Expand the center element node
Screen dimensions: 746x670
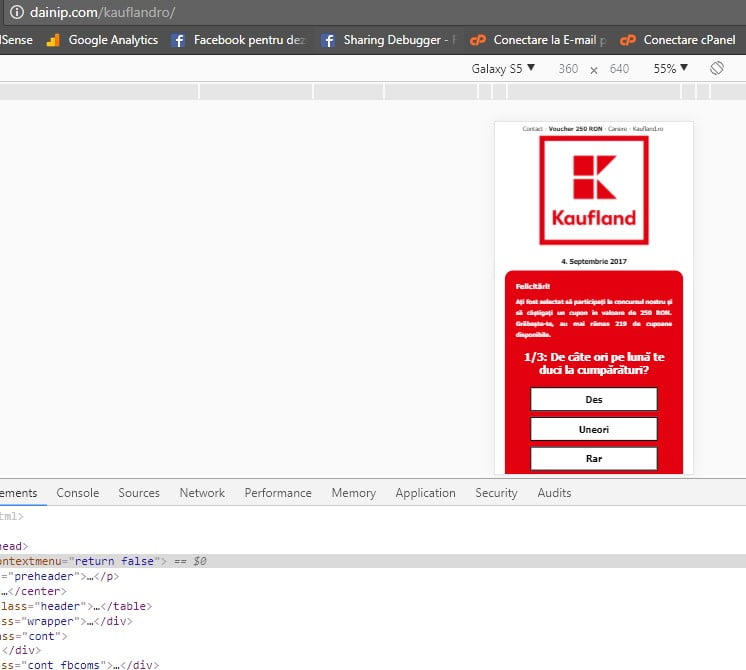33,591
